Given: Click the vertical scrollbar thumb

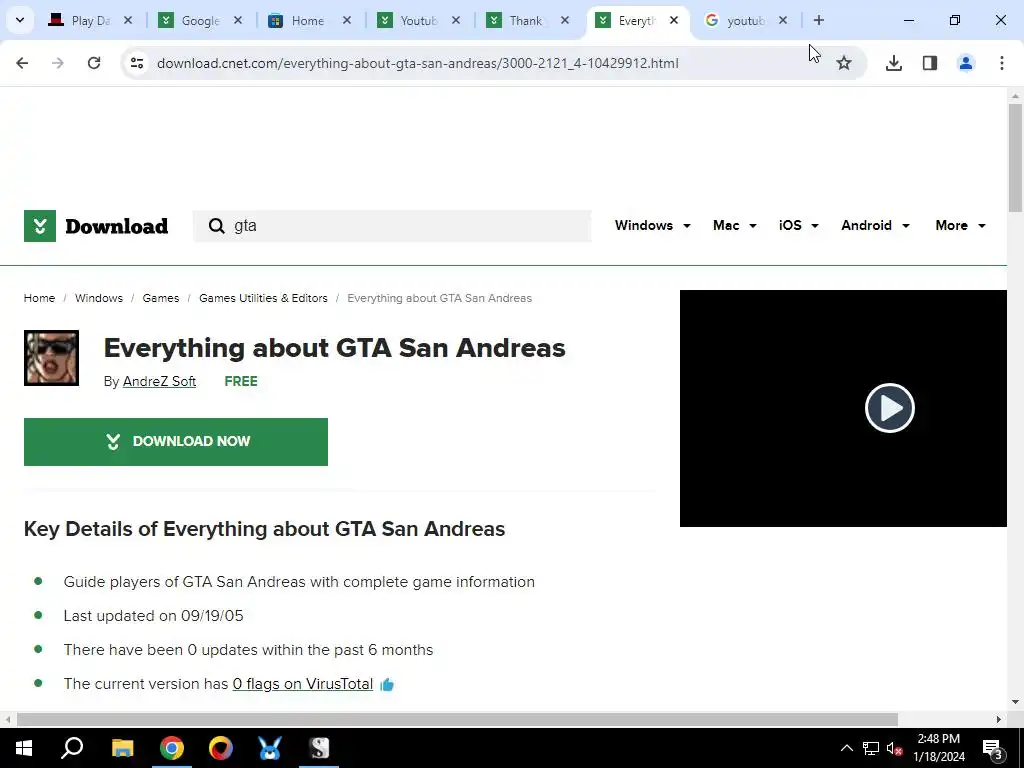Looking at the screenshot, I should point(1015,158).
